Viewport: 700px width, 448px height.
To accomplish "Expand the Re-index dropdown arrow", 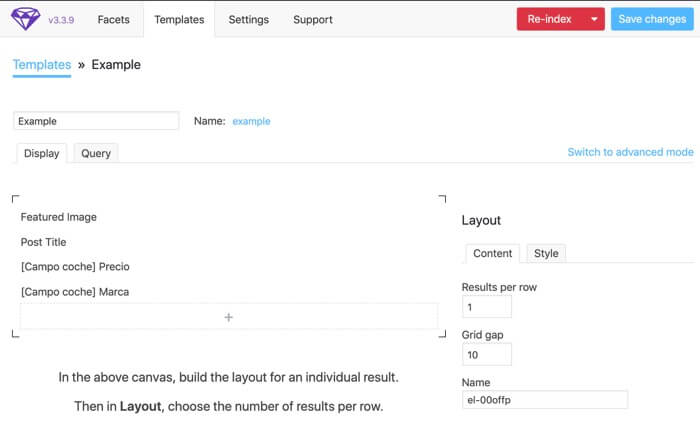I will (594, 19).
